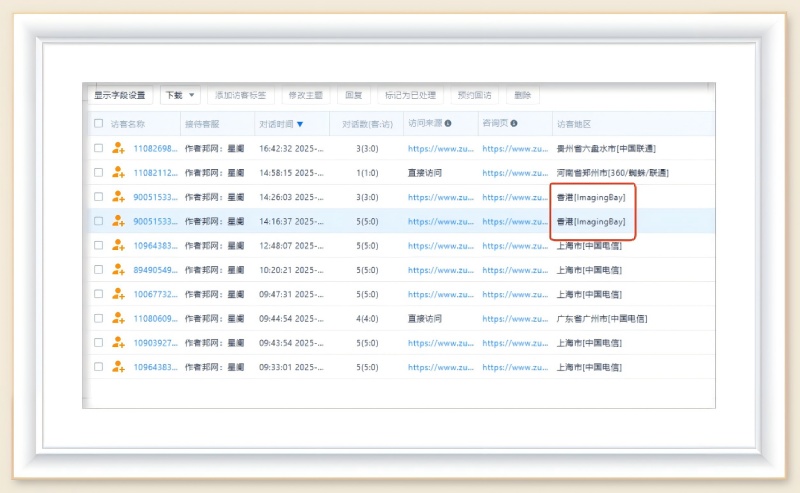
Task: Click add-visitor icon beside visitor 10903927
Action: point(118,342)
